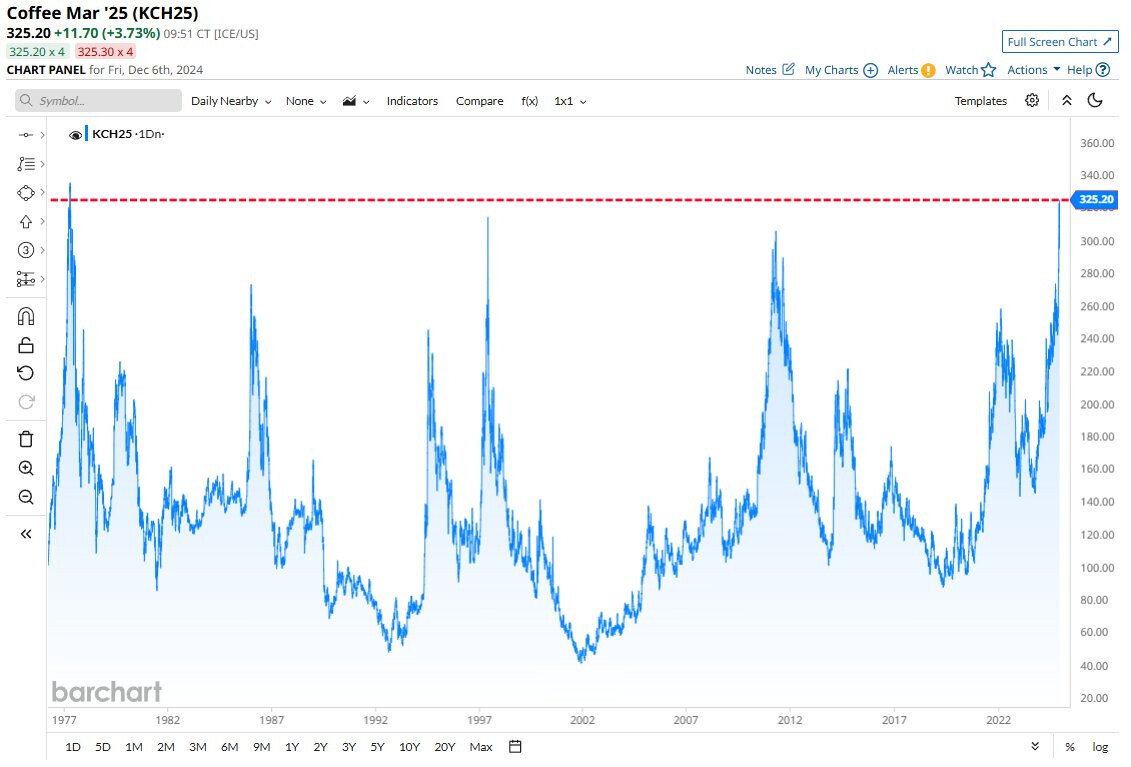Click the Symbol search input field
The image size is (1131, 767).
98,101
